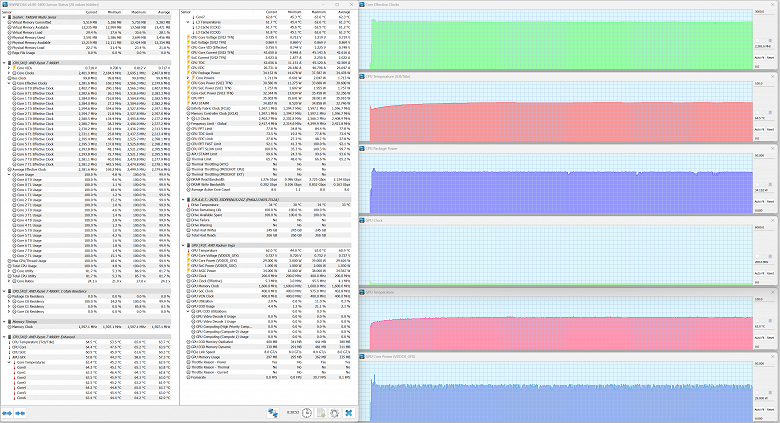The height and width of the screenshot is (423, 780).
Task: Collapse the System sensor group
Action: [x=4, y=17]
